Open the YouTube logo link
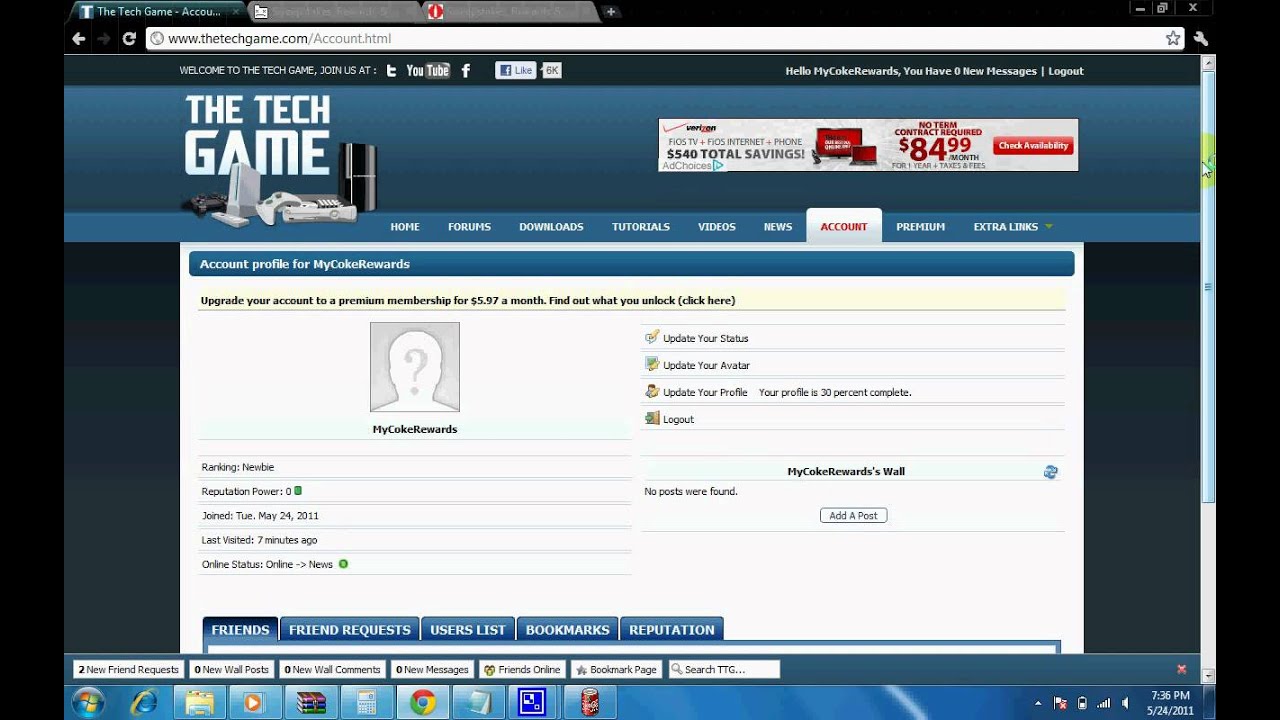 (x=428, y=71)
